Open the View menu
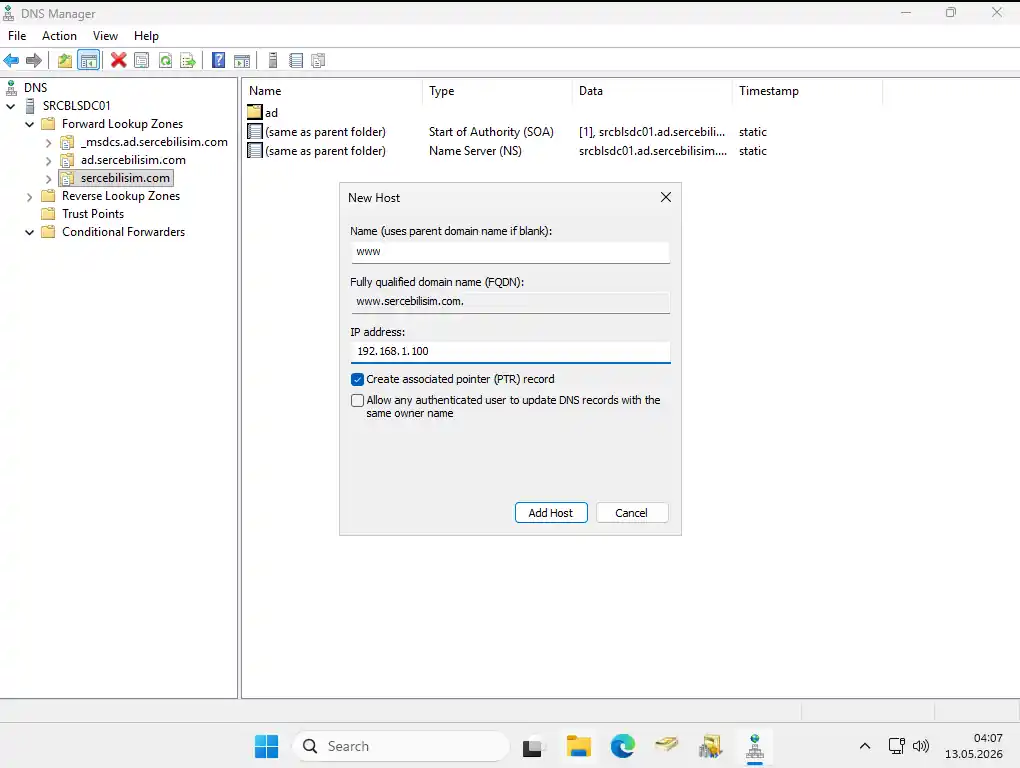The width and height of the screenshot is (1020, 768). (x=105, y=36)
